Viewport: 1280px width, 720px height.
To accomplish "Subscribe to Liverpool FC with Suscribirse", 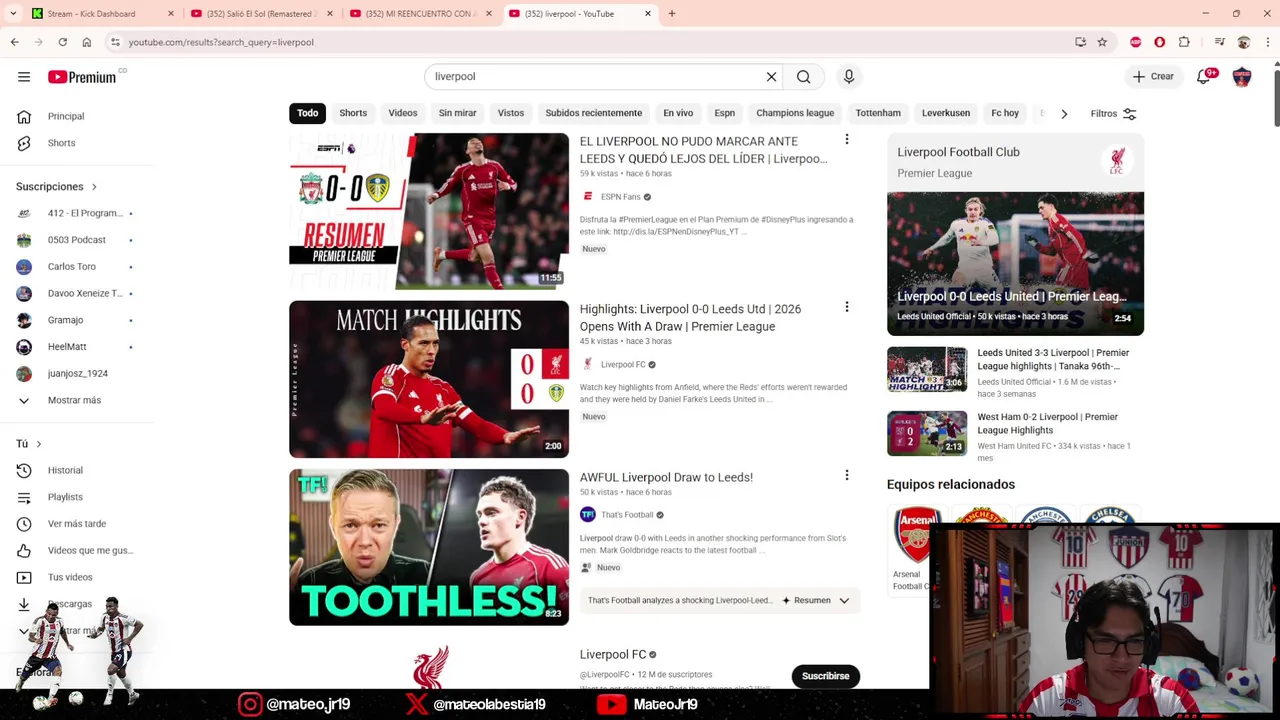I will [x=825, y=676].
